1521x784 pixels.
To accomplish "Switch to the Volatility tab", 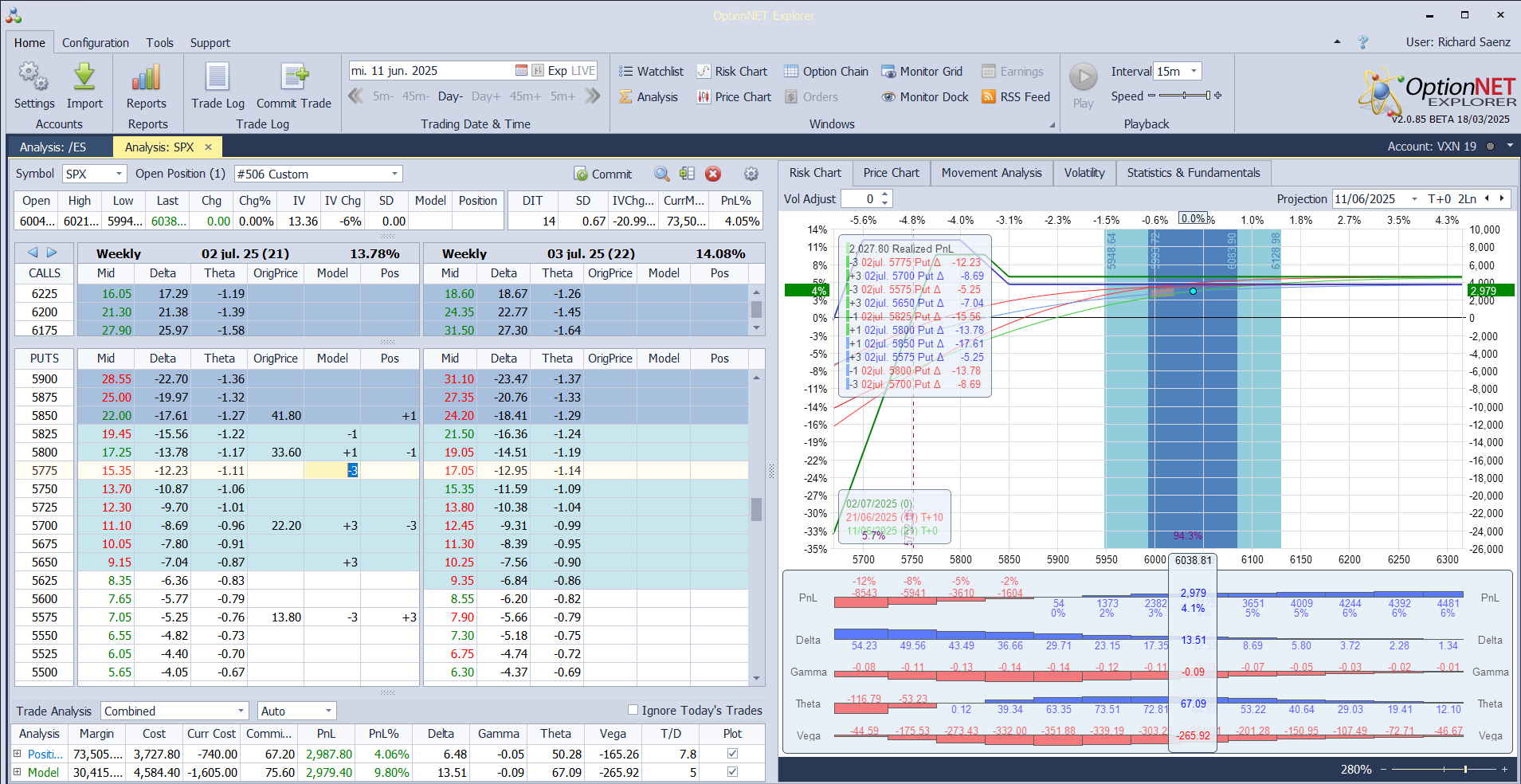I will pyautogui.click(x=1084, y=173).
